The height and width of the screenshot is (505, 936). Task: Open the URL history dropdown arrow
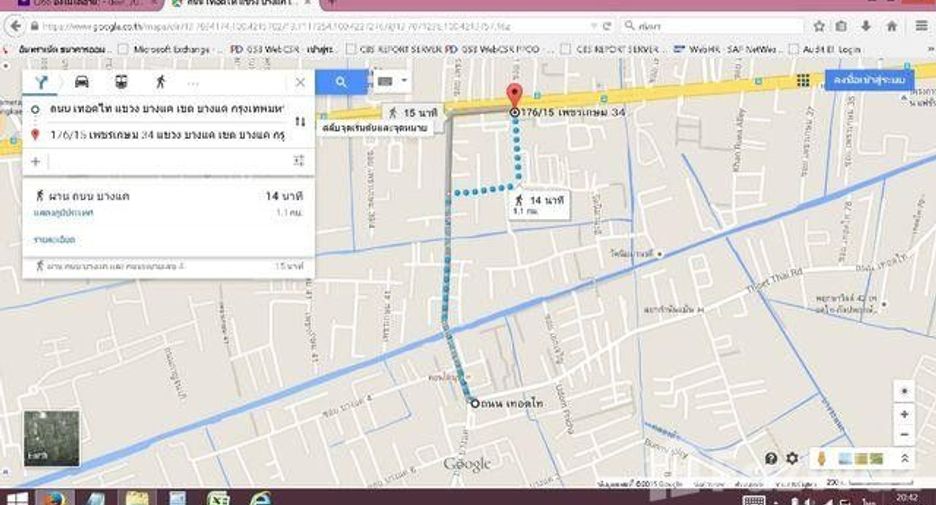point(594,26)
